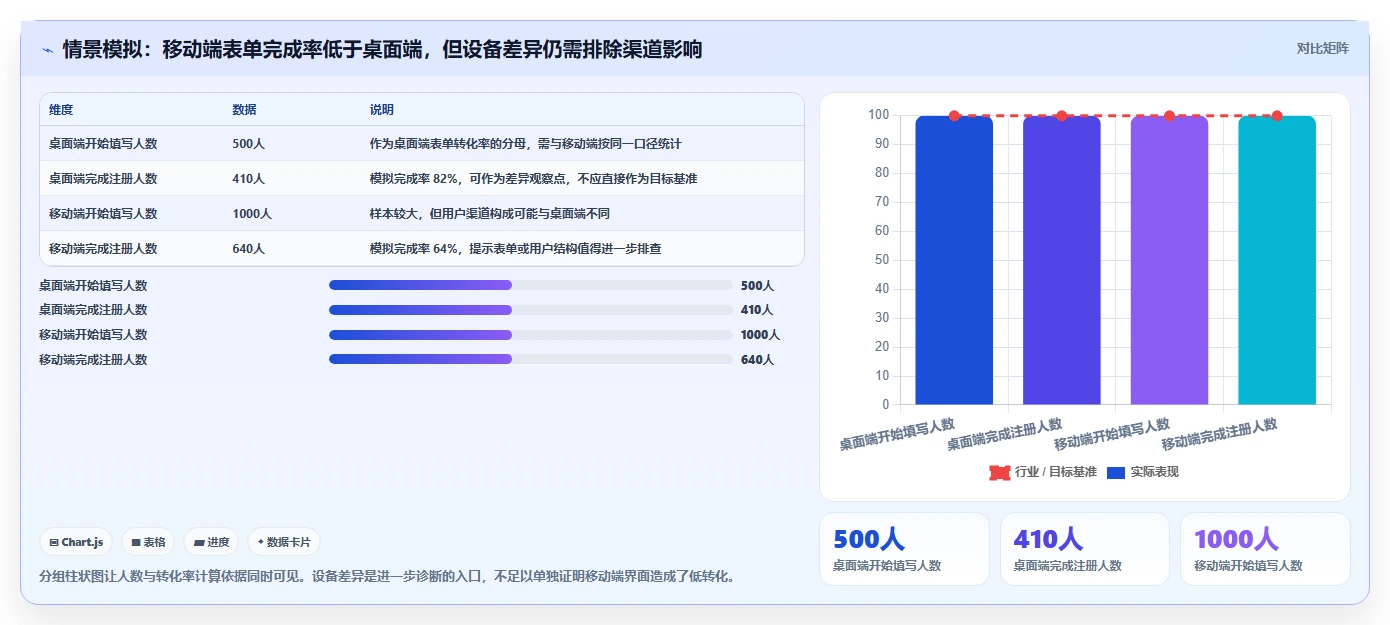Click the 移动端完成注册人数 table row label
1390x625 pixels.
coord(103,249)
